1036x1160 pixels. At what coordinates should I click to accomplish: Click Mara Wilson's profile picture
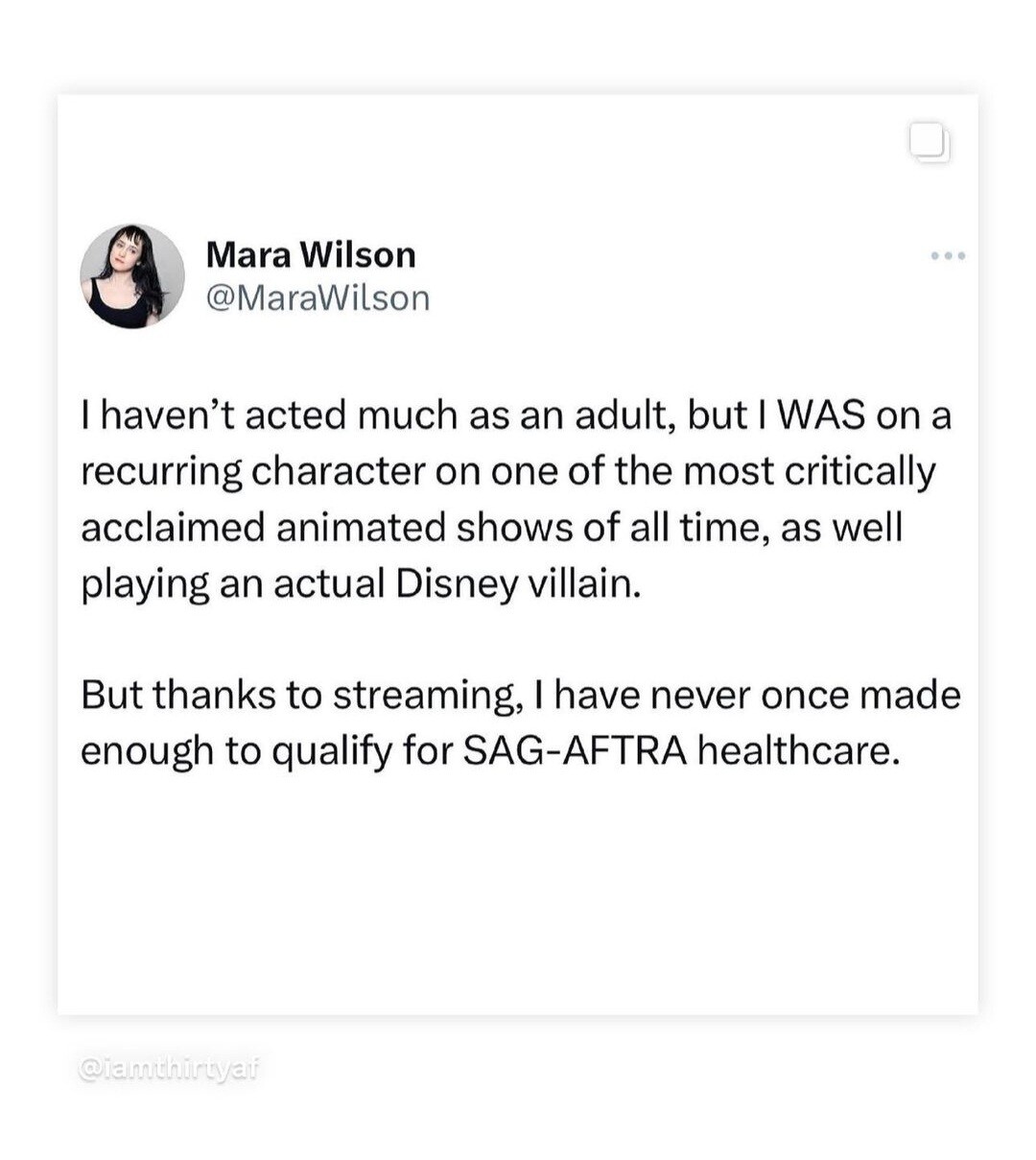132,276
